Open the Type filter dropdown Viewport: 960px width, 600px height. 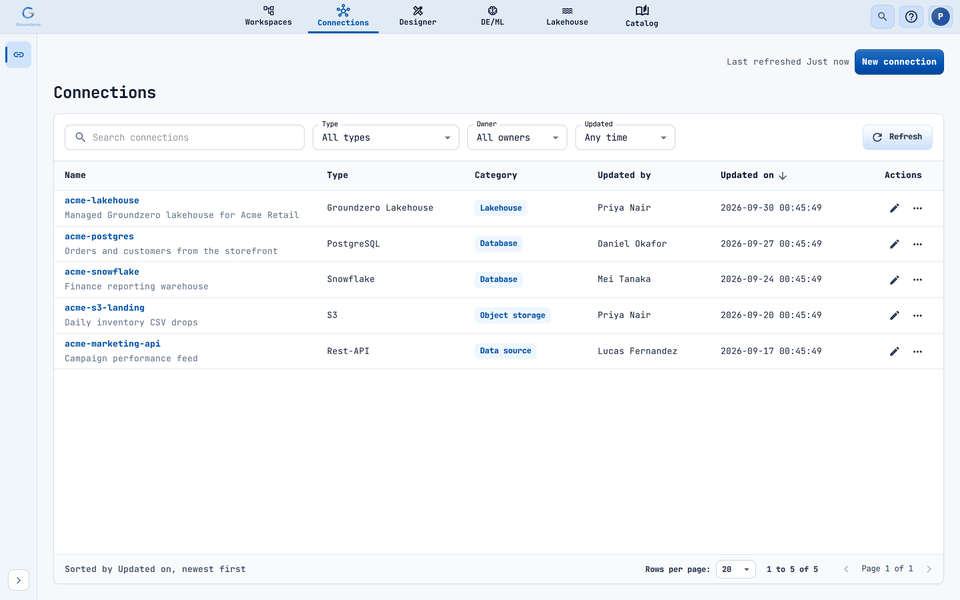[386, 137]
